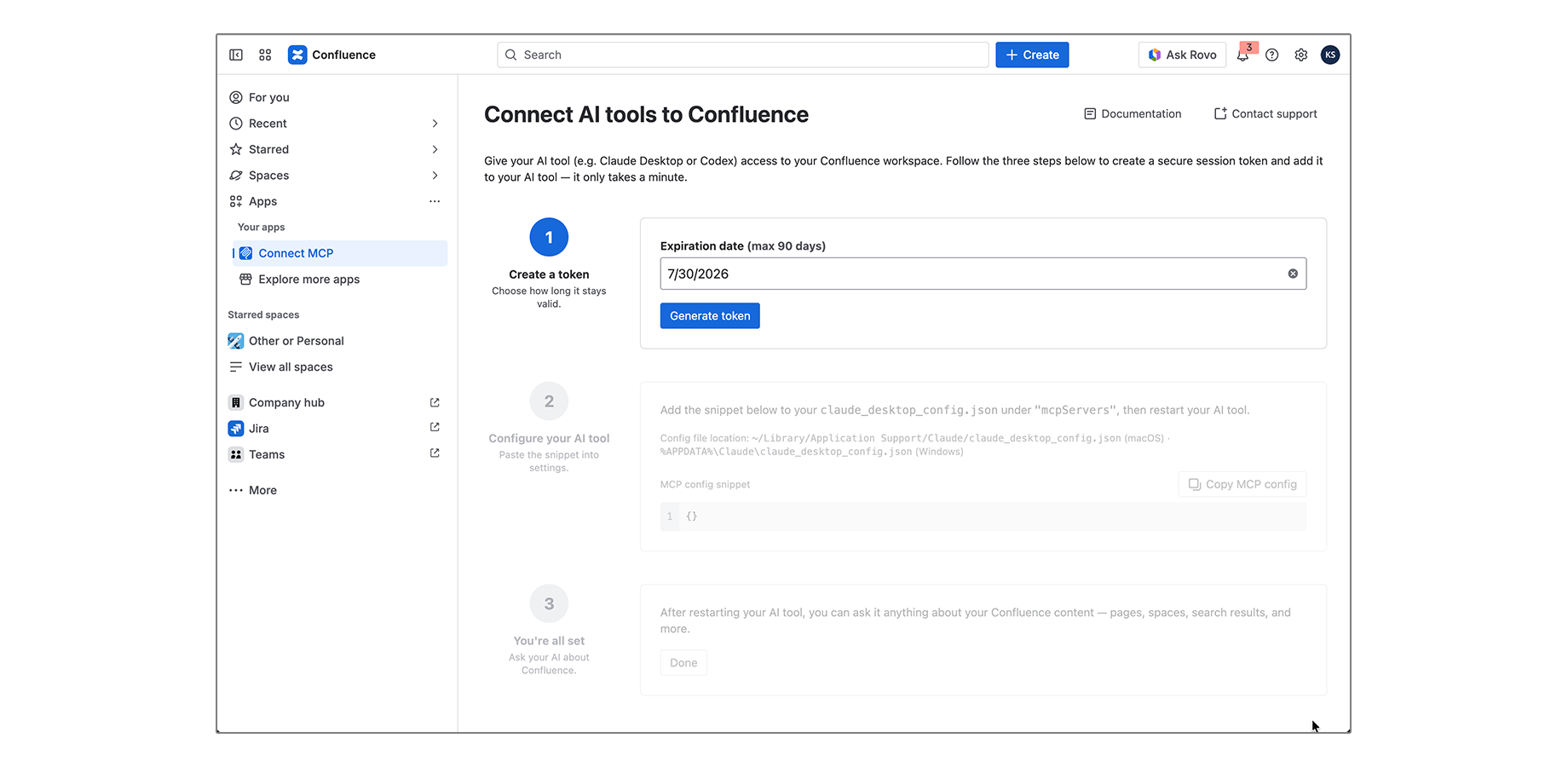Image resolution: width=1568 pixels, height=767 pixels.
Task: Click the search magnifier icon
Action: tap(510, 55)
